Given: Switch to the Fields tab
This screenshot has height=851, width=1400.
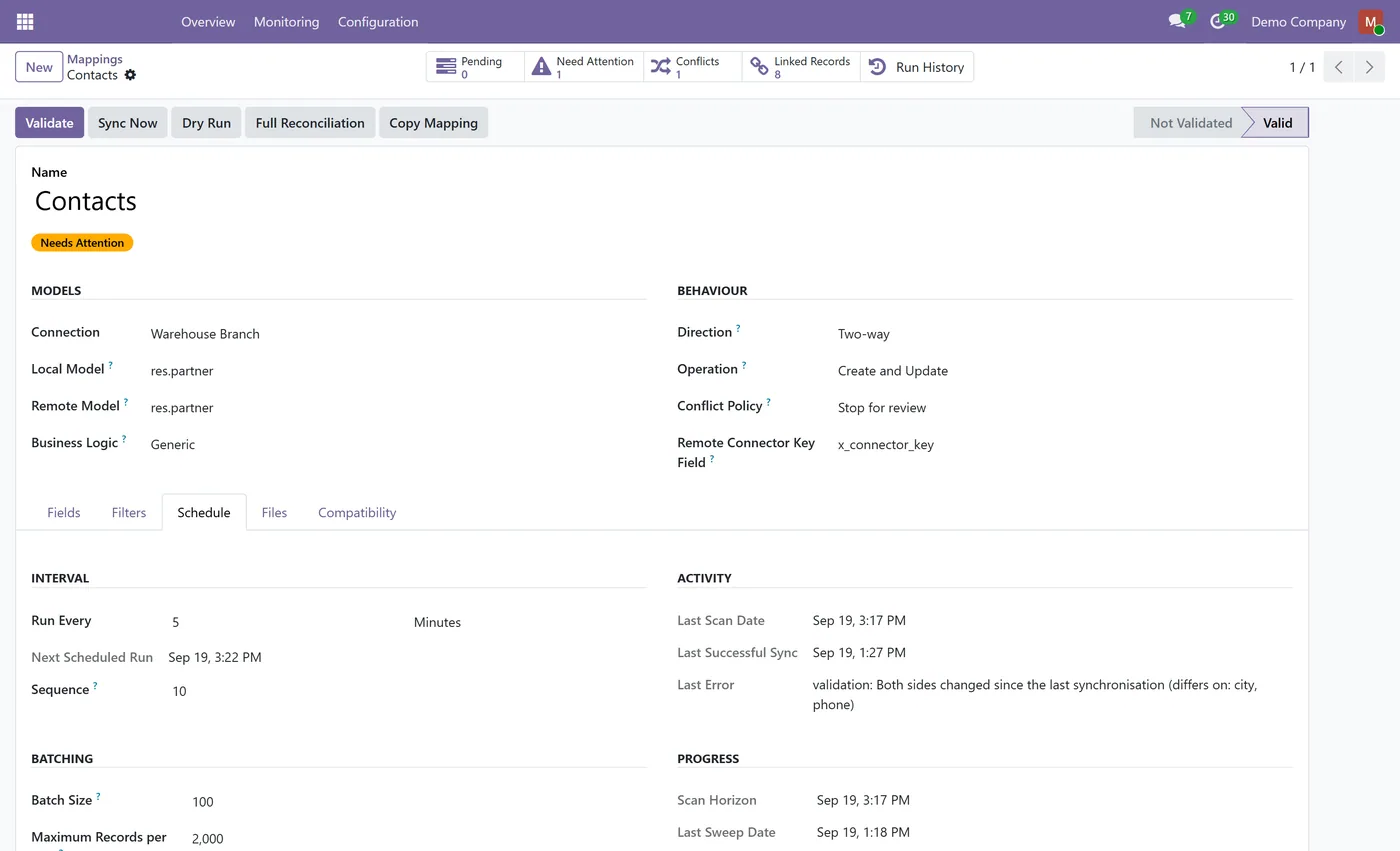Looking at the screenshot, I should [x=63, y=512].
